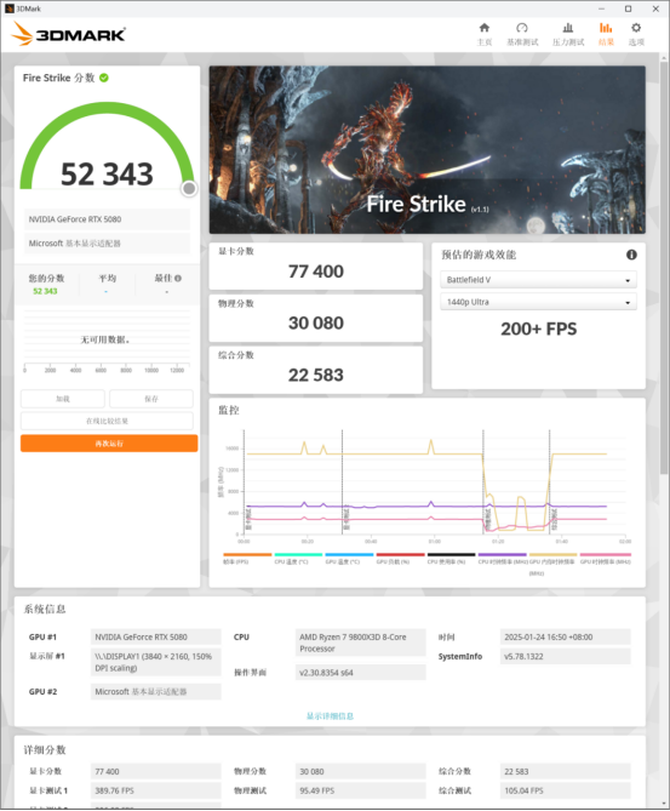Open the 1440p Ultra resolution dropdown

[538, 302]
